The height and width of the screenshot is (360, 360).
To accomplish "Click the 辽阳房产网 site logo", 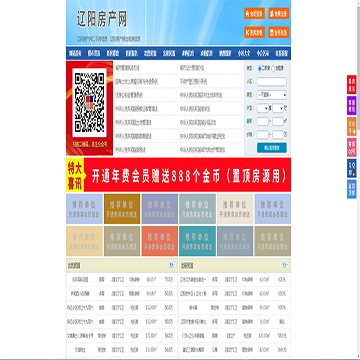I will (102, 19).
